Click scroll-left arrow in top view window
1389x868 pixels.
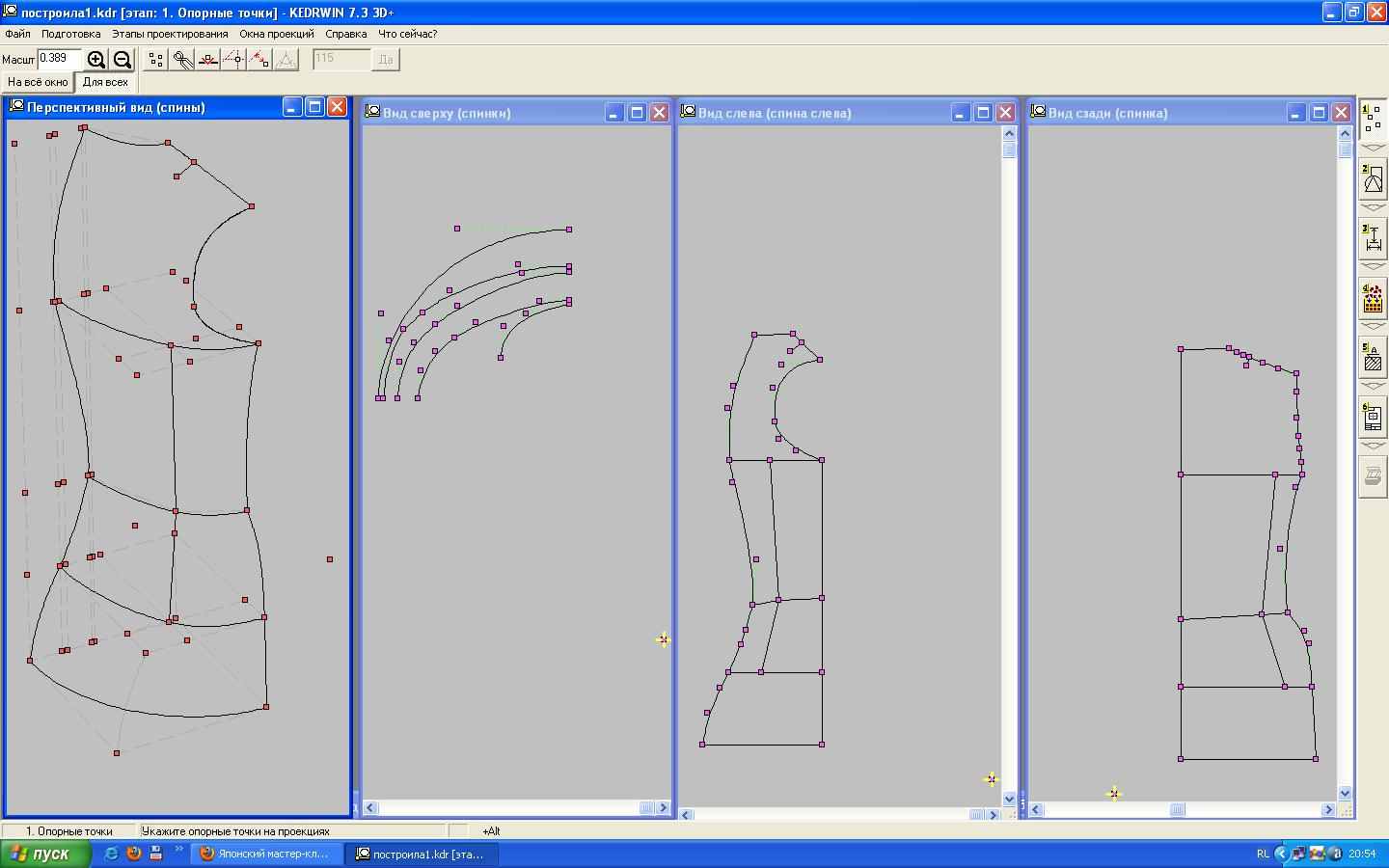370,808
